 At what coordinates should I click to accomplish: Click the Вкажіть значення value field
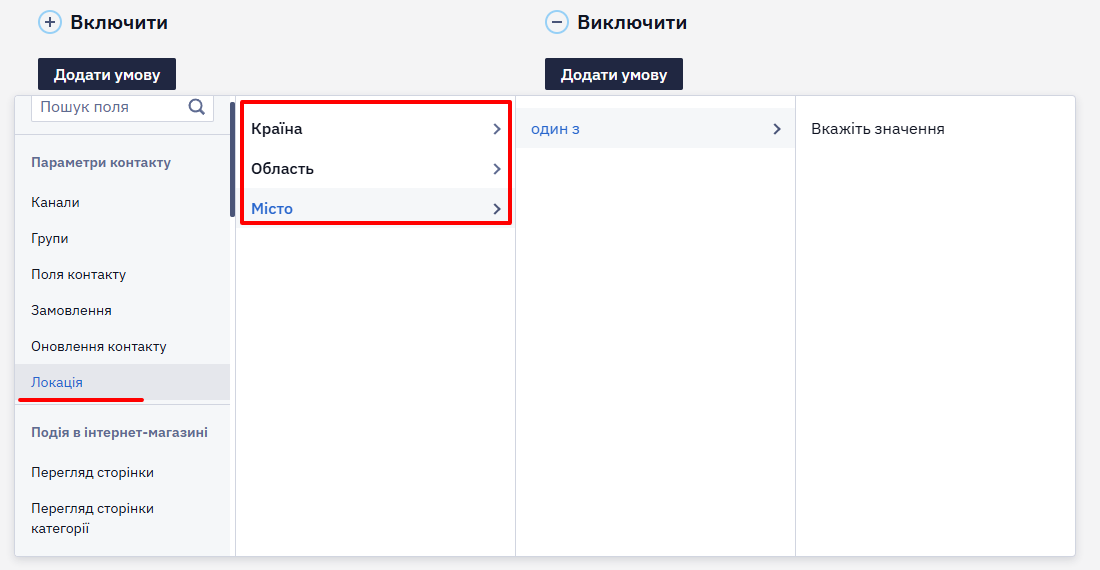tap(935, 129)
